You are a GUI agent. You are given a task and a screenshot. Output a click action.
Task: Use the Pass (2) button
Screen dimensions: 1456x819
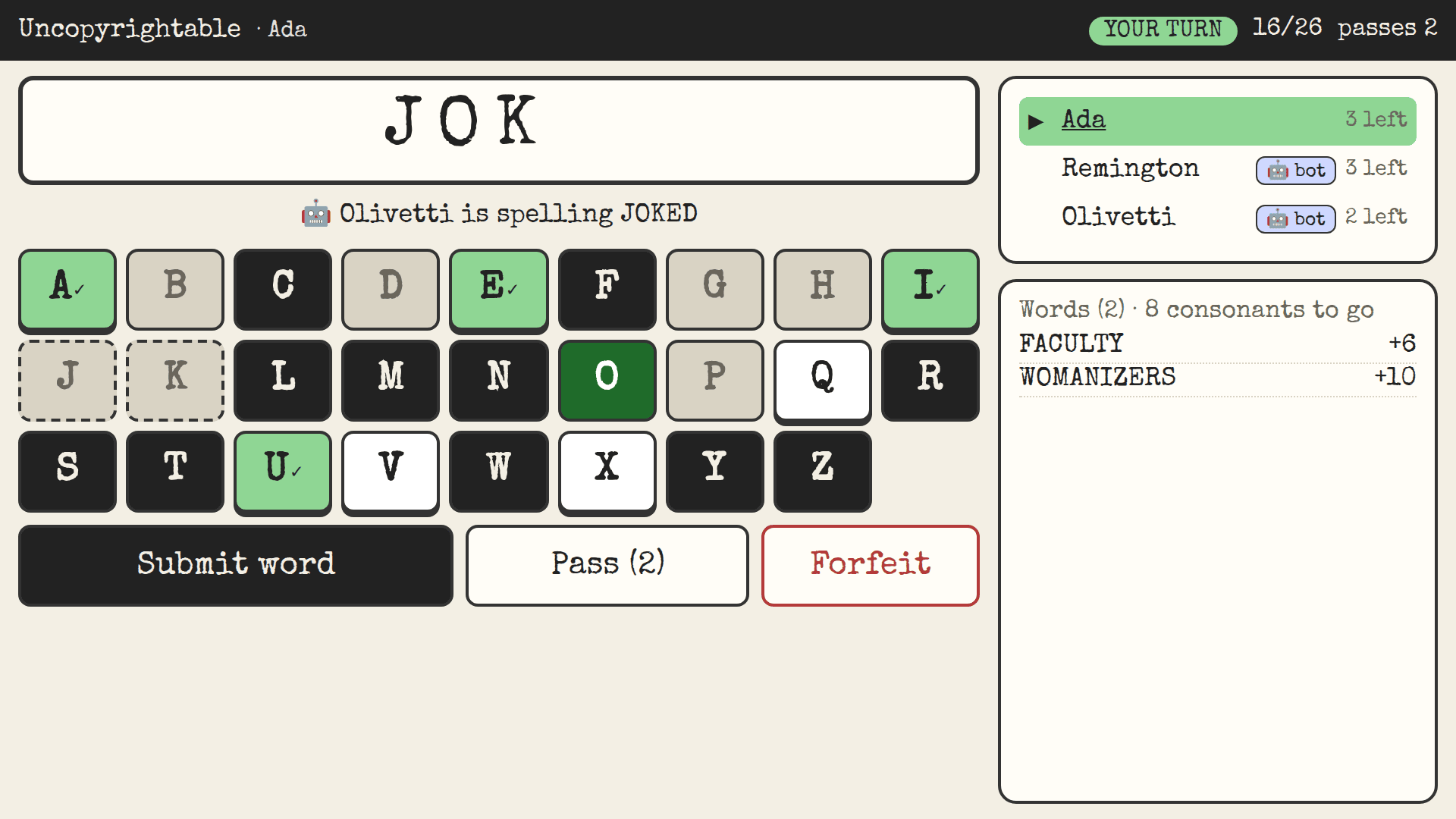pyautogui.click(x=607, y=566)
